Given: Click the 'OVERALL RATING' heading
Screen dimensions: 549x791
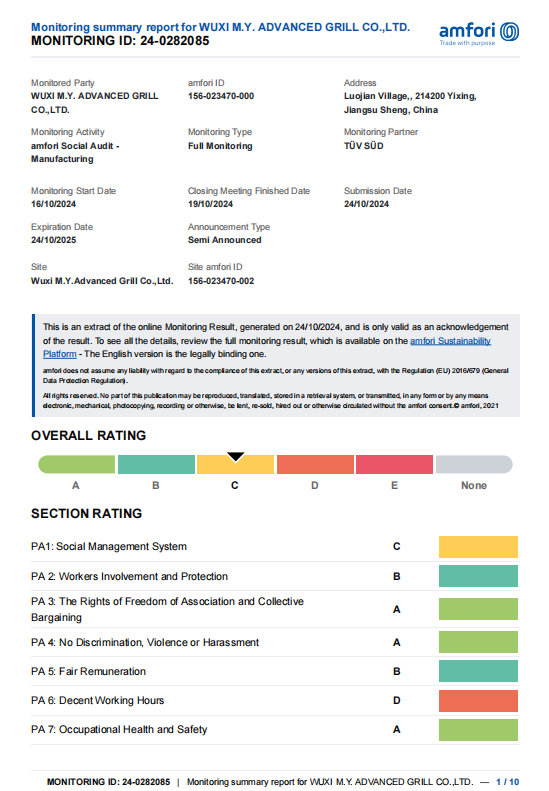Looking at the screenshot, I should pyautogui.click(x=88, y=436).
